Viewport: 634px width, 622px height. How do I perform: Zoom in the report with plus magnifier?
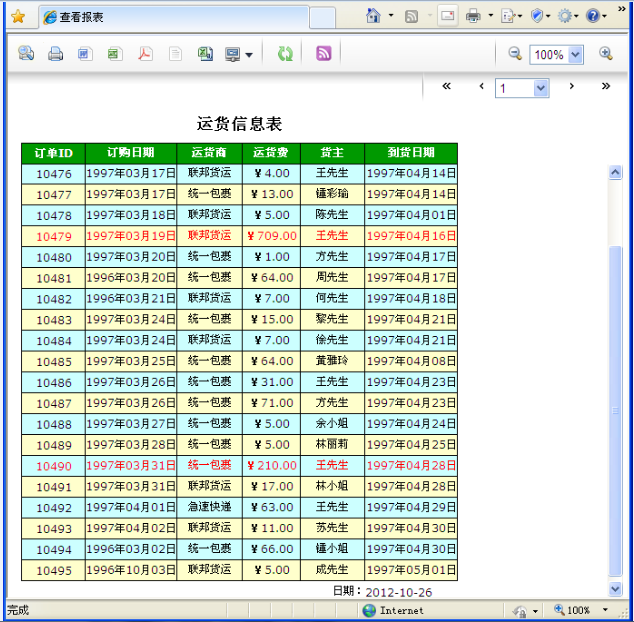606,53
